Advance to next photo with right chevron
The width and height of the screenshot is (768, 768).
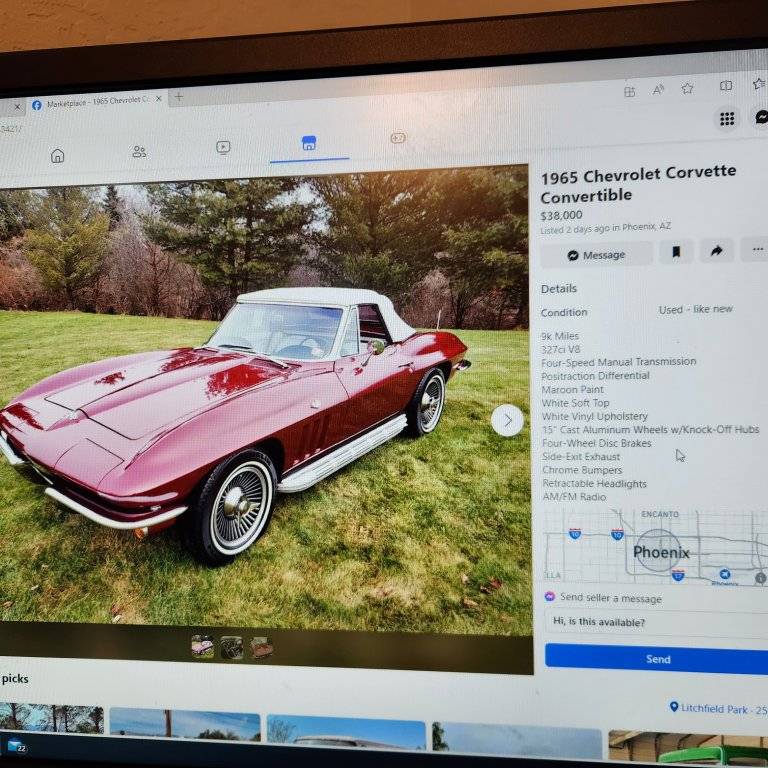[x=507, y=420]
